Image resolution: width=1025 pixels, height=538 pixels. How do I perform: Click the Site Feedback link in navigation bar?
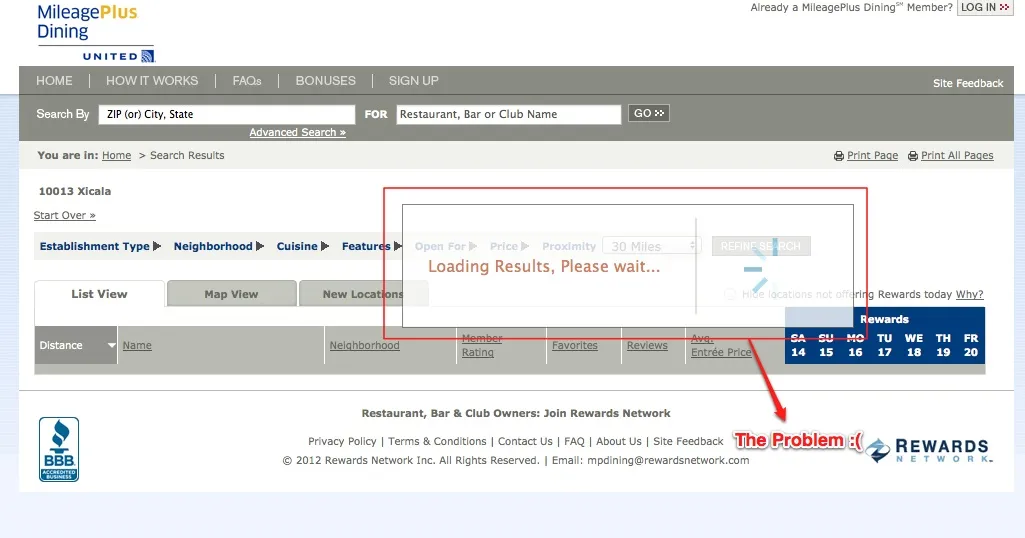click(x=967, y=83)
